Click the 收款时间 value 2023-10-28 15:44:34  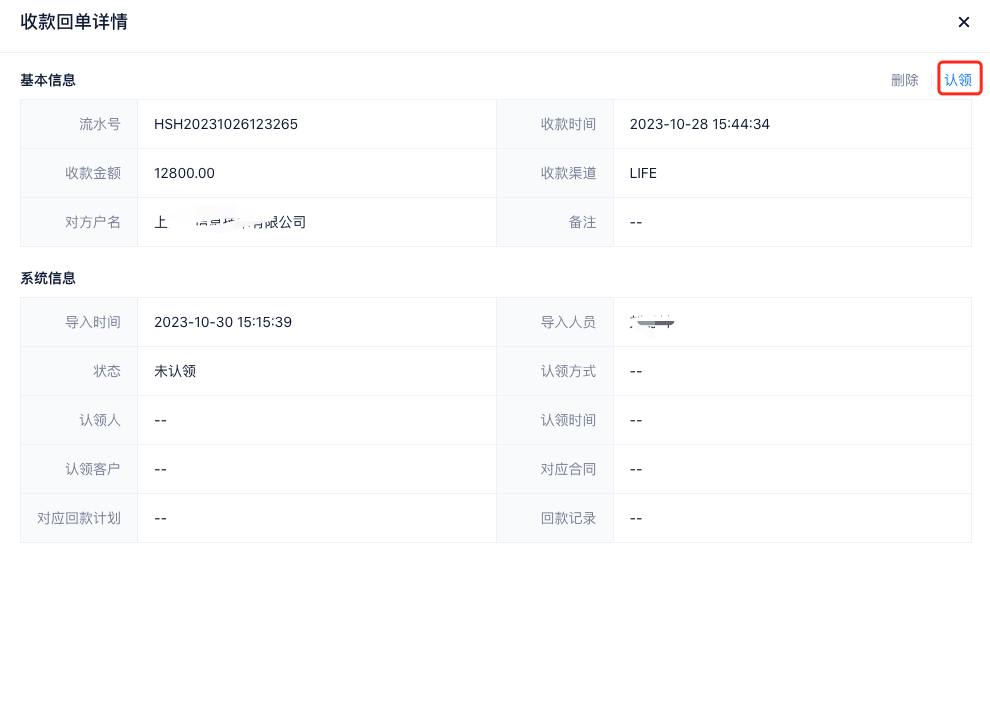[699, 124]
